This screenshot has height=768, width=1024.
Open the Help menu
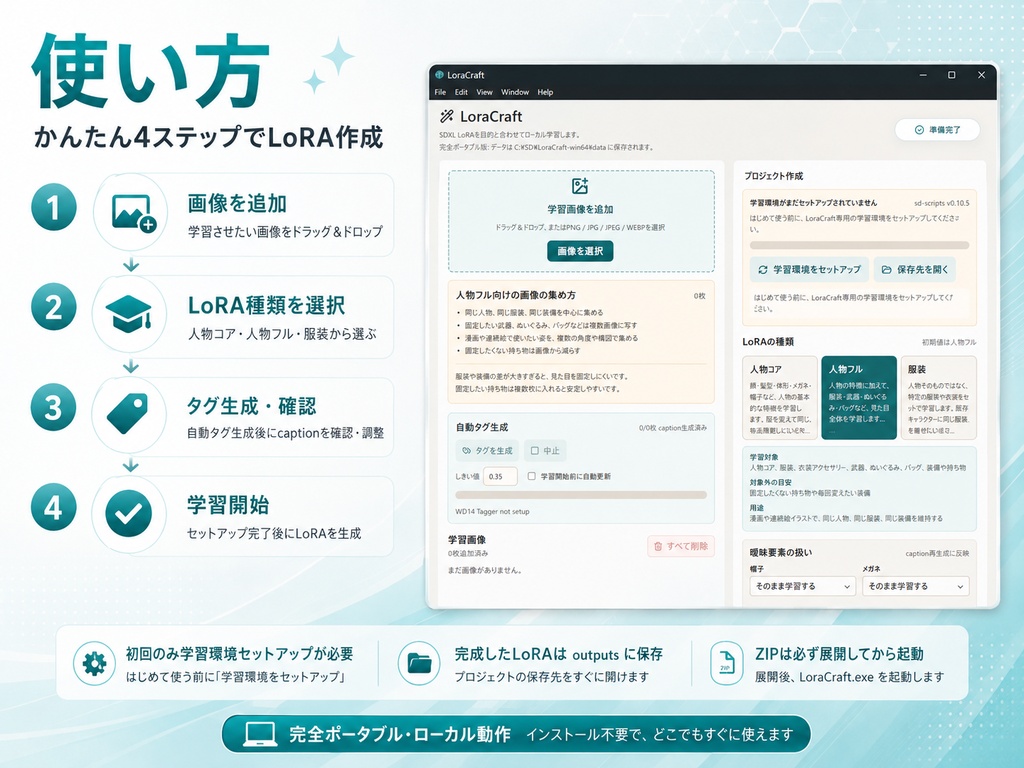coord(545,92)
